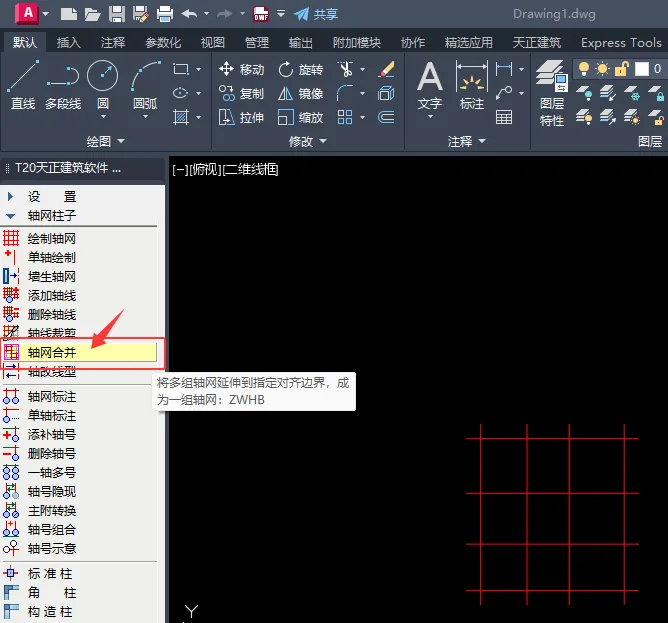668x623 pixels.
Task: Click the DWF export icon
Action: click(261, 14)
